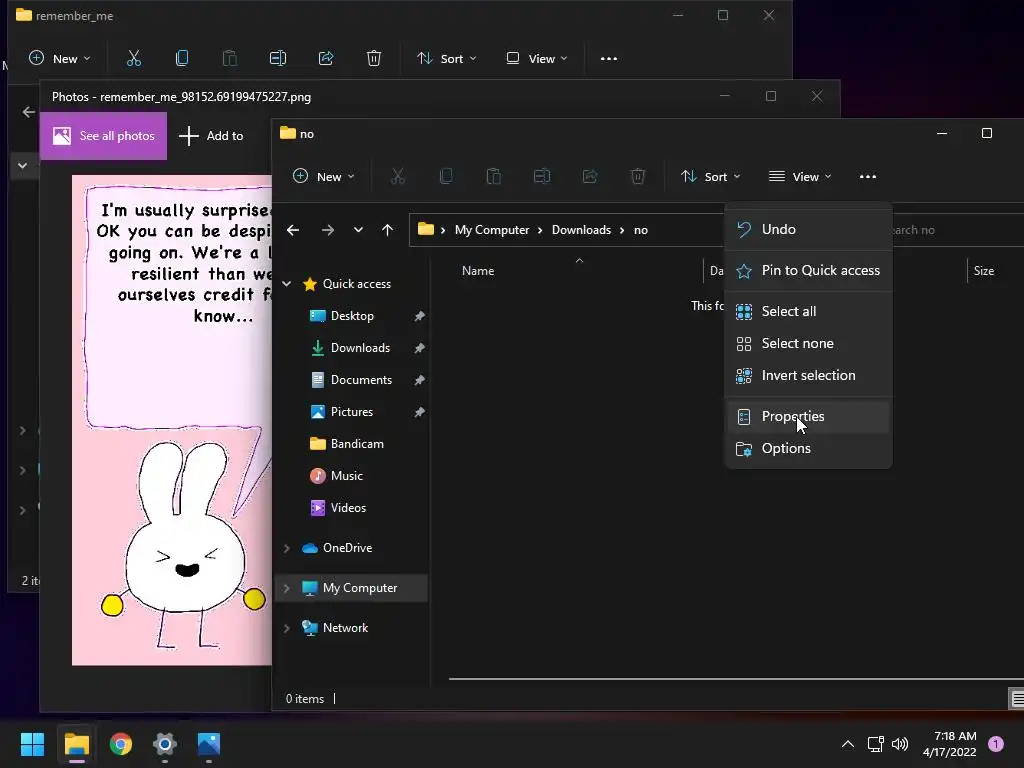Click Downloads in the address bar breadcrumb
Image resolution: width=1024 pixels, height=768 pixels.
[581, 230]
